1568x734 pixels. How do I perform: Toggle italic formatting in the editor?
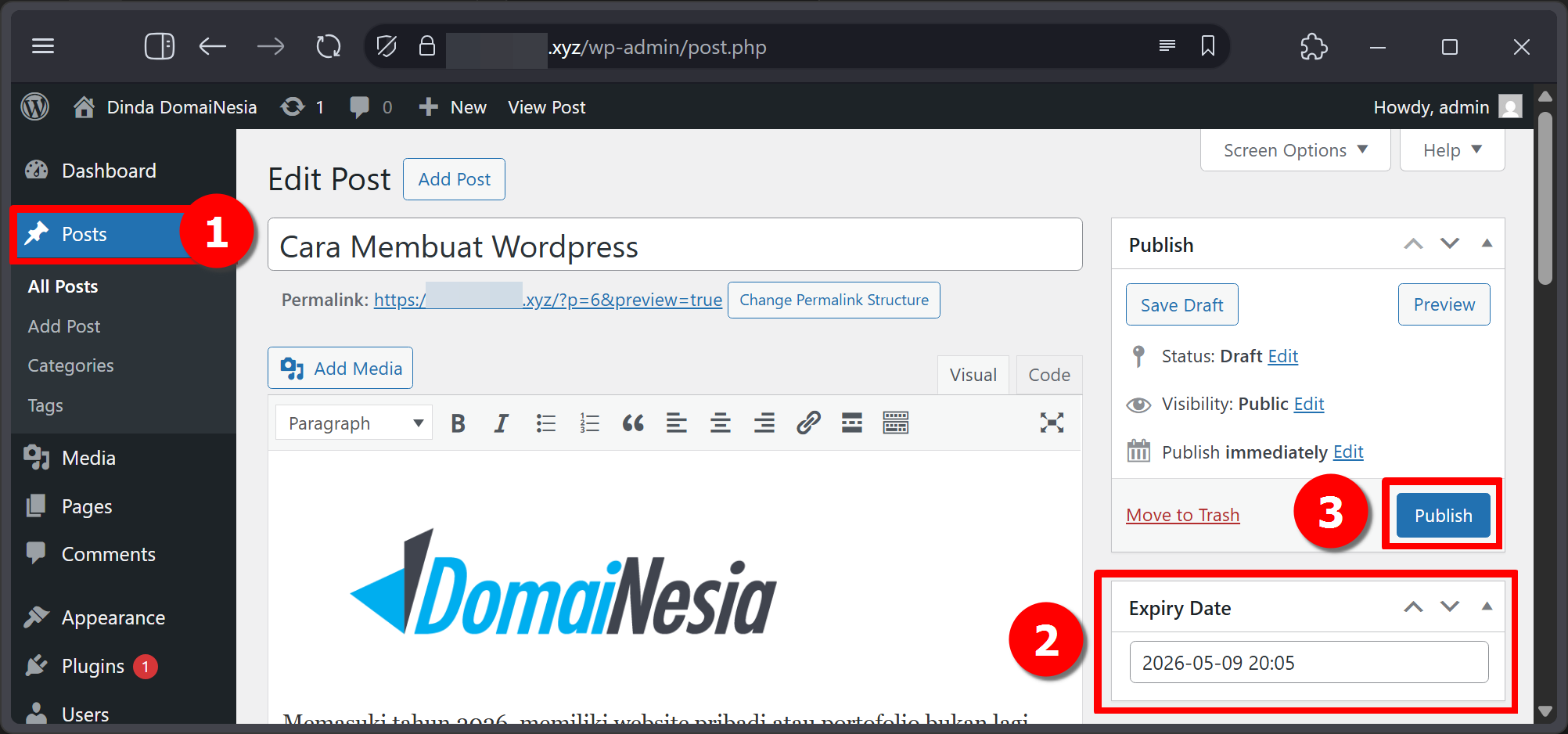click(x=502, y=423)
